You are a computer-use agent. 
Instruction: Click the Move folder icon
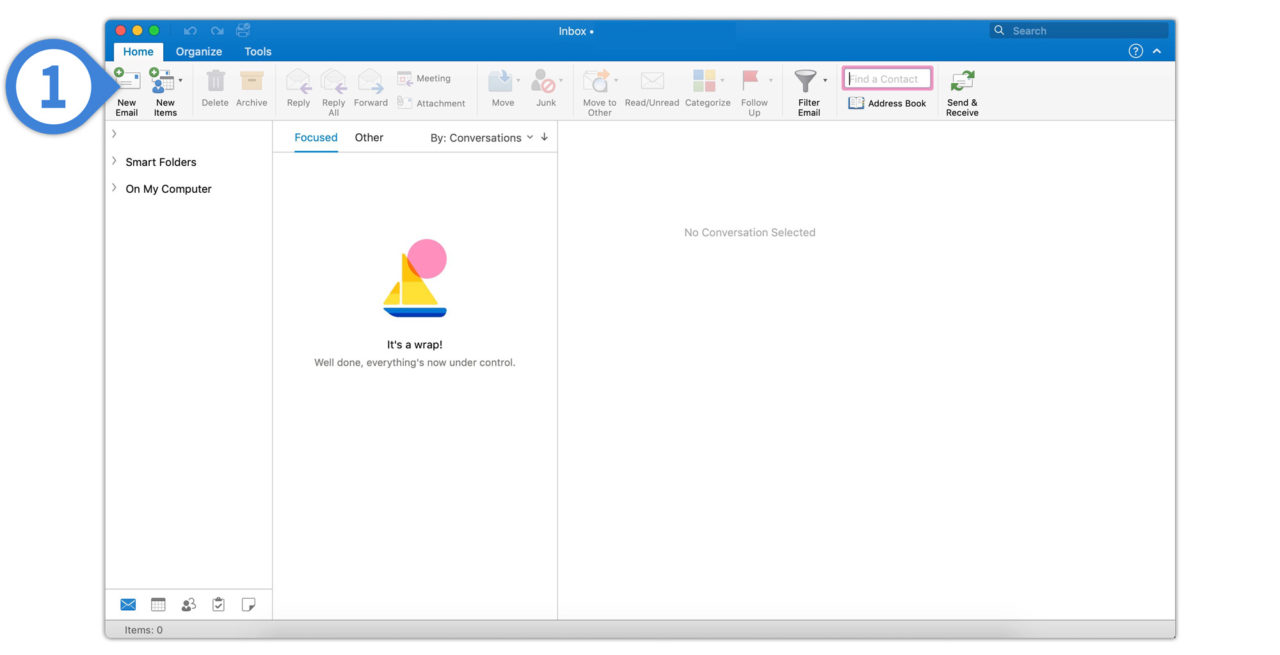pos(500,81)
